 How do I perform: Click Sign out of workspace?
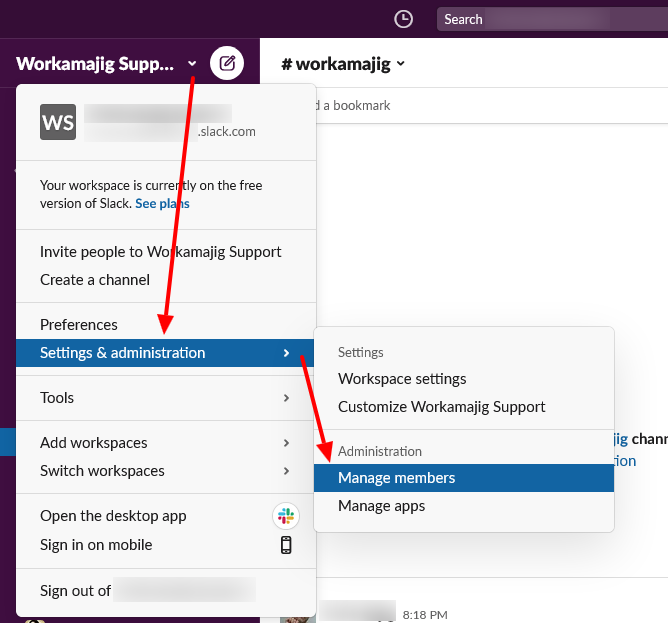[x=166, y=591]
